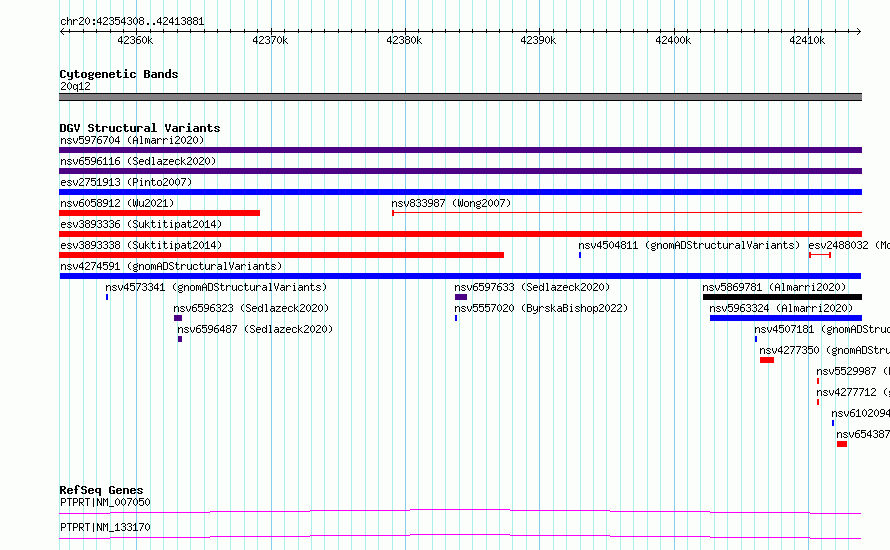The image size is (890, 550).
Task: Click the Cytogenetic Bands track title
Action: [x=119, y=74]
